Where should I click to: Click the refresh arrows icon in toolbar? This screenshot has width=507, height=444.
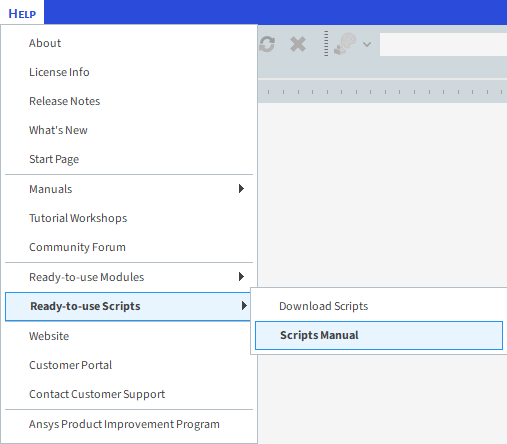(267, 44)
